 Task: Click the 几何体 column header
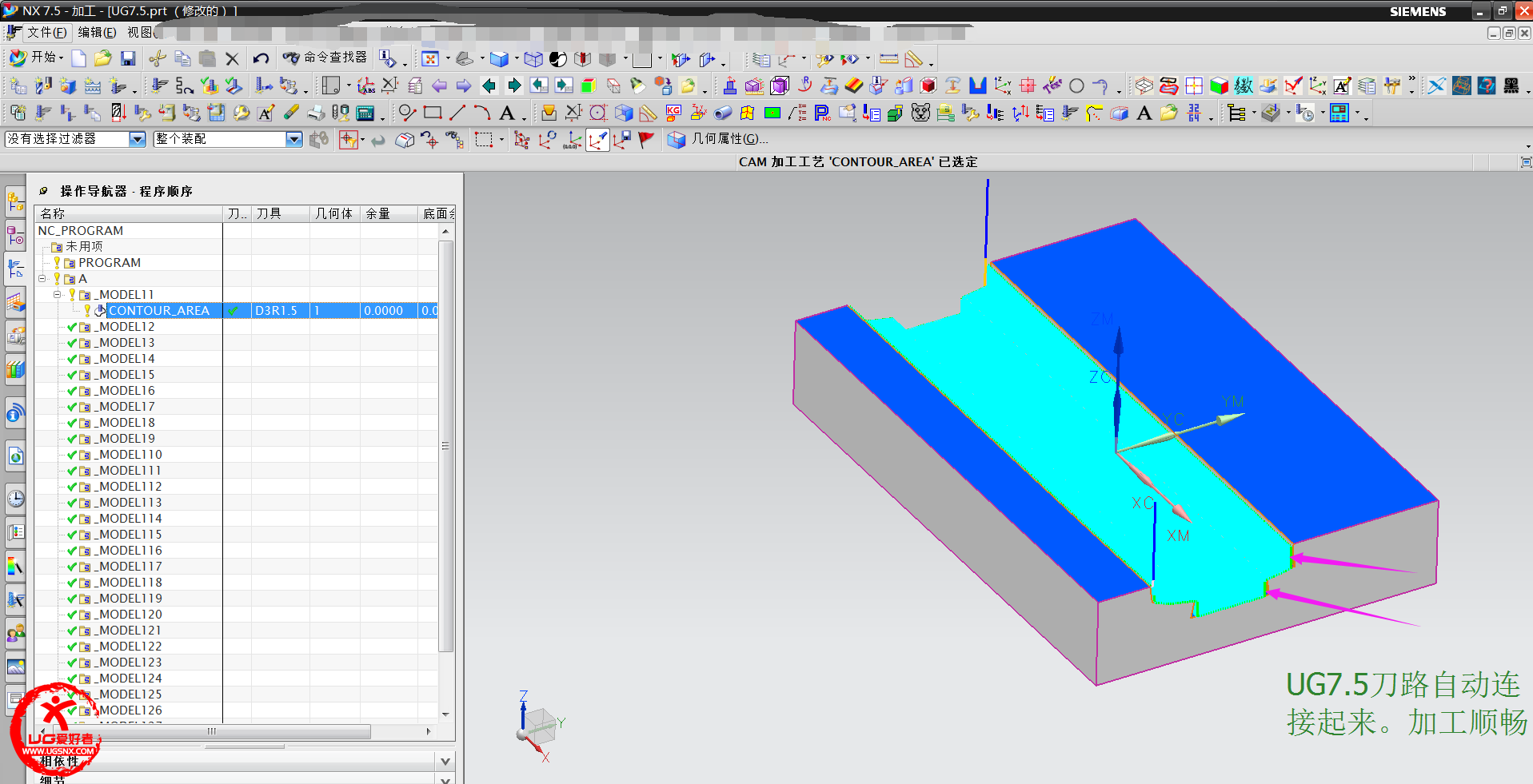(x=334, y=214)
